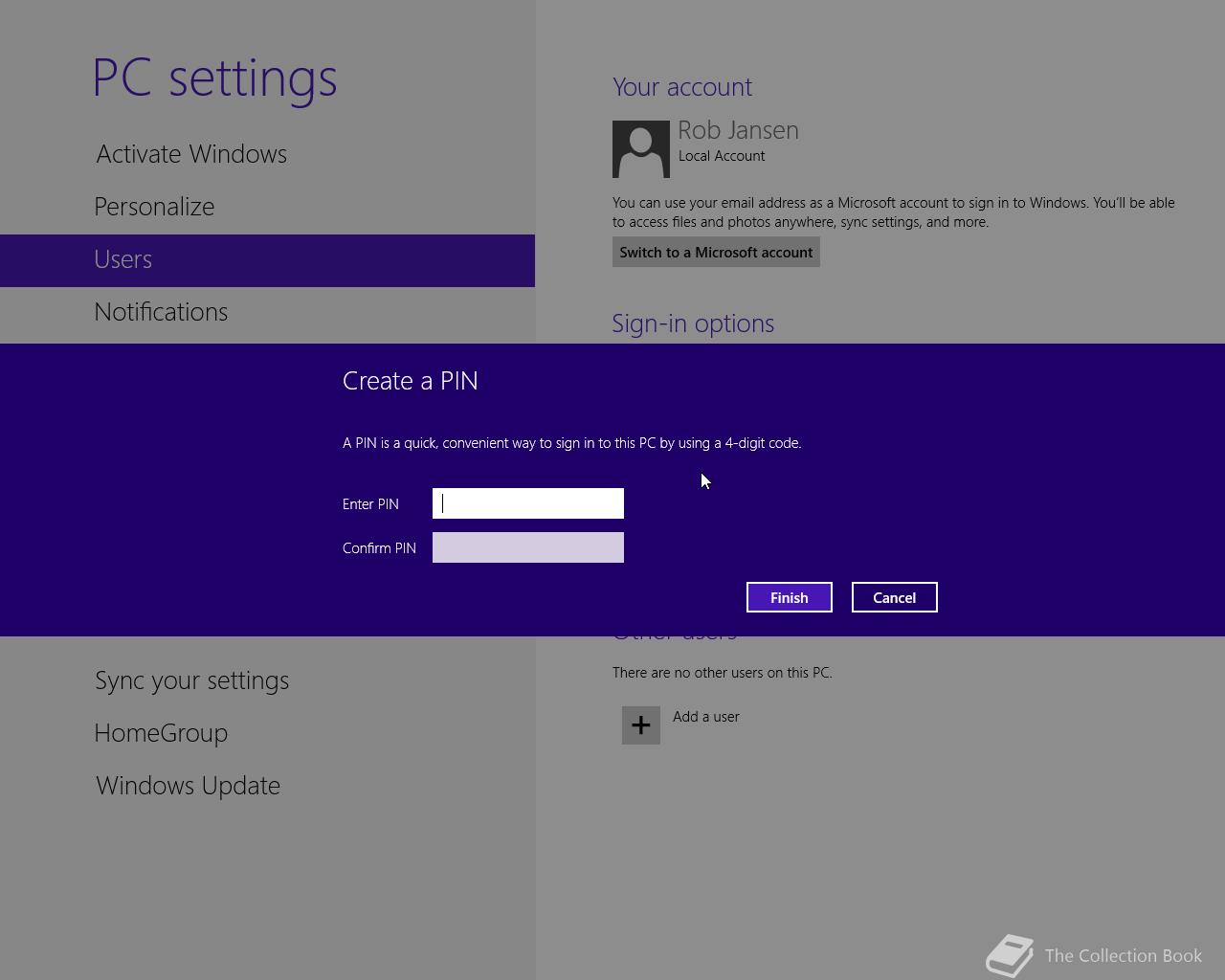Open HomeGroup settings category
The height and width of the screenshot is (980, 1225).
point(161,733)
